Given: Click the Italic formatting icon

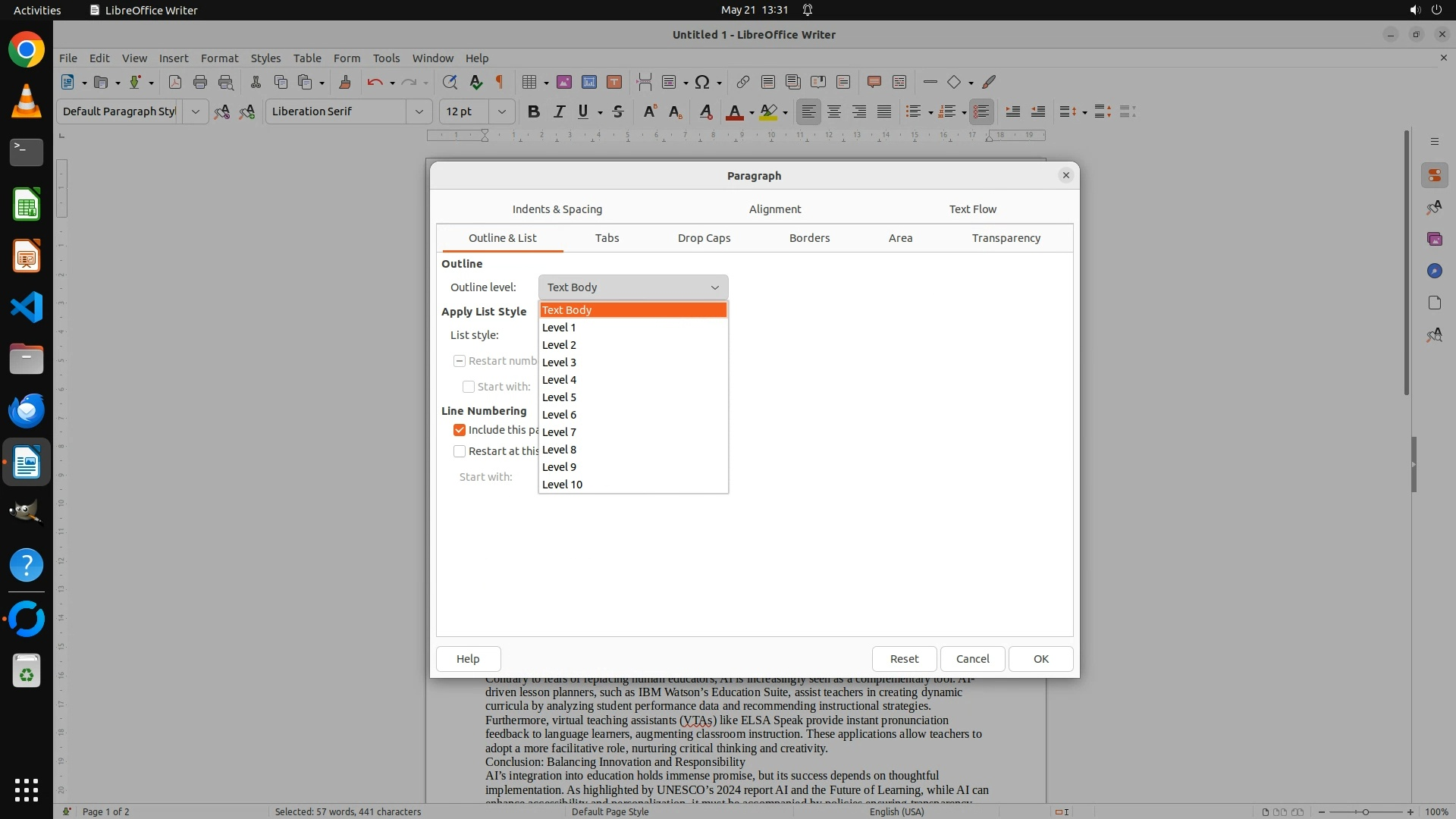Looking at the screenshot, I should [559, 111].
